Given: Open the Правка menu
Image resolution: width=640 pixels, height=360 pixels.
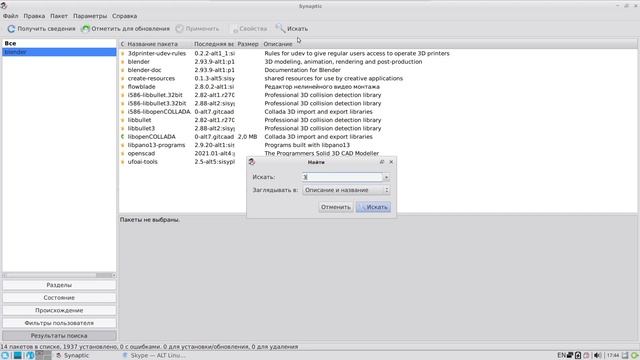Looking at the screenshot, I should [34, 16].
